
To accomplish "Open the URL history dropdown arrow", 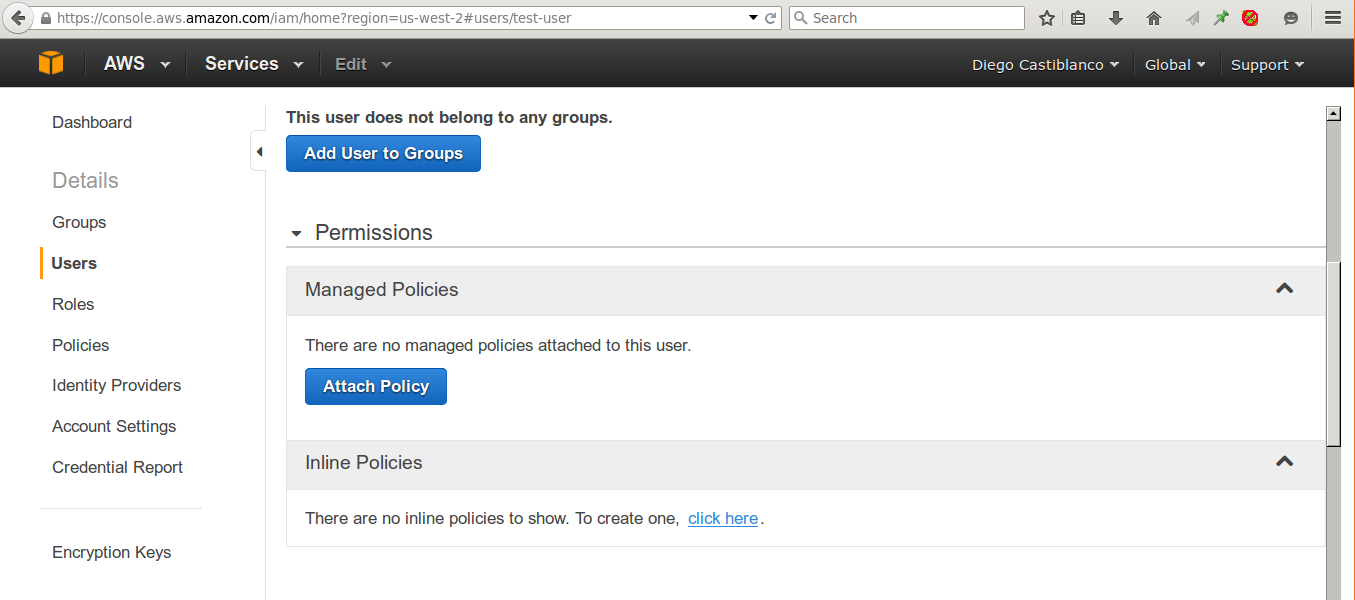I will [753, 18].
